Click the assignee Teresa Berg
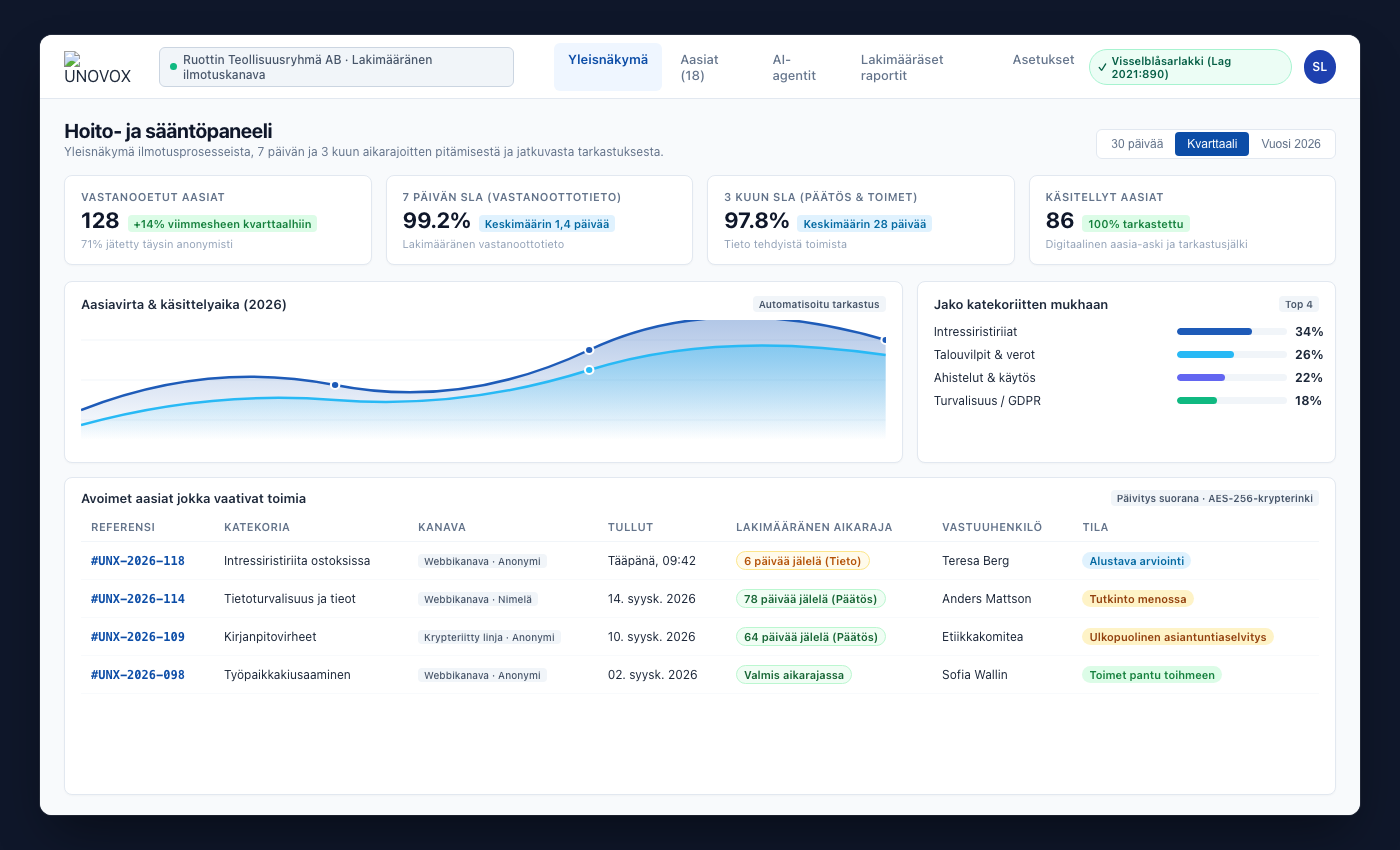This screenshot has width=1400, height=850. coord(975,561)
